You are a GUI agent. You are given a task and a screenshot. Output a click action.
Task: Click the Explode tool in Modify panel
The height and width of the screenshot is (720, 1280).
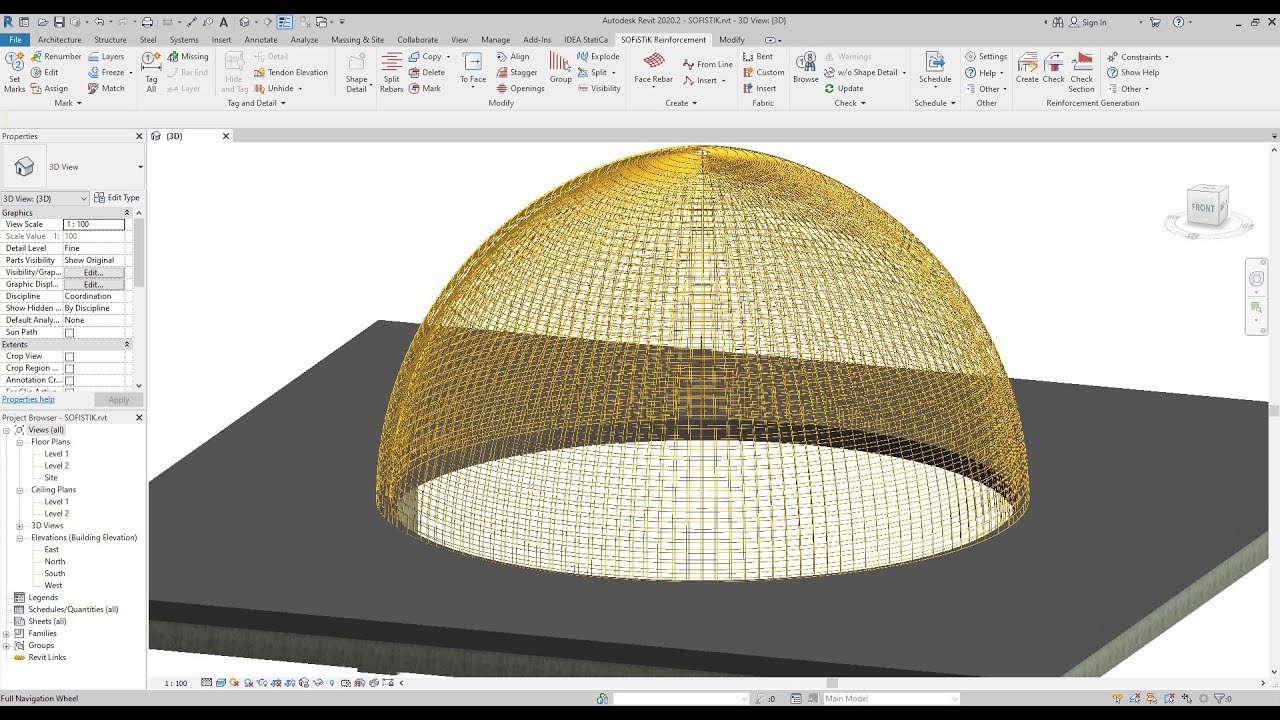point(598,56)
